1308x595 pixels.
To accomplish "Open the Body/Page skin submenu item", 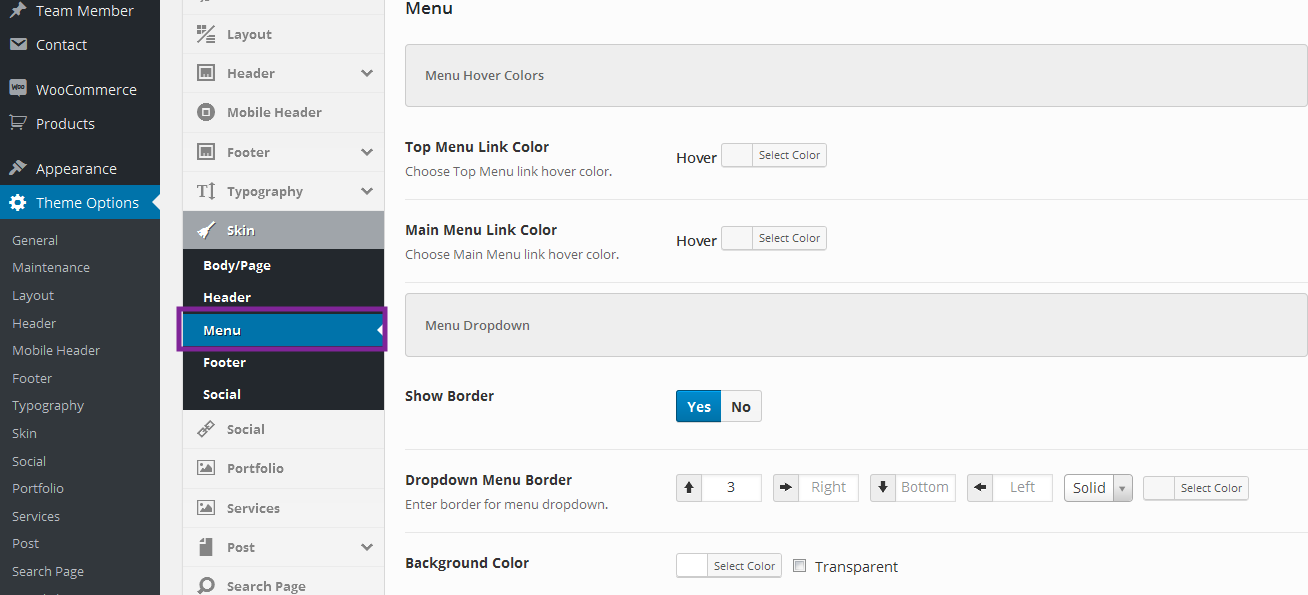I will tap(237, 266).
